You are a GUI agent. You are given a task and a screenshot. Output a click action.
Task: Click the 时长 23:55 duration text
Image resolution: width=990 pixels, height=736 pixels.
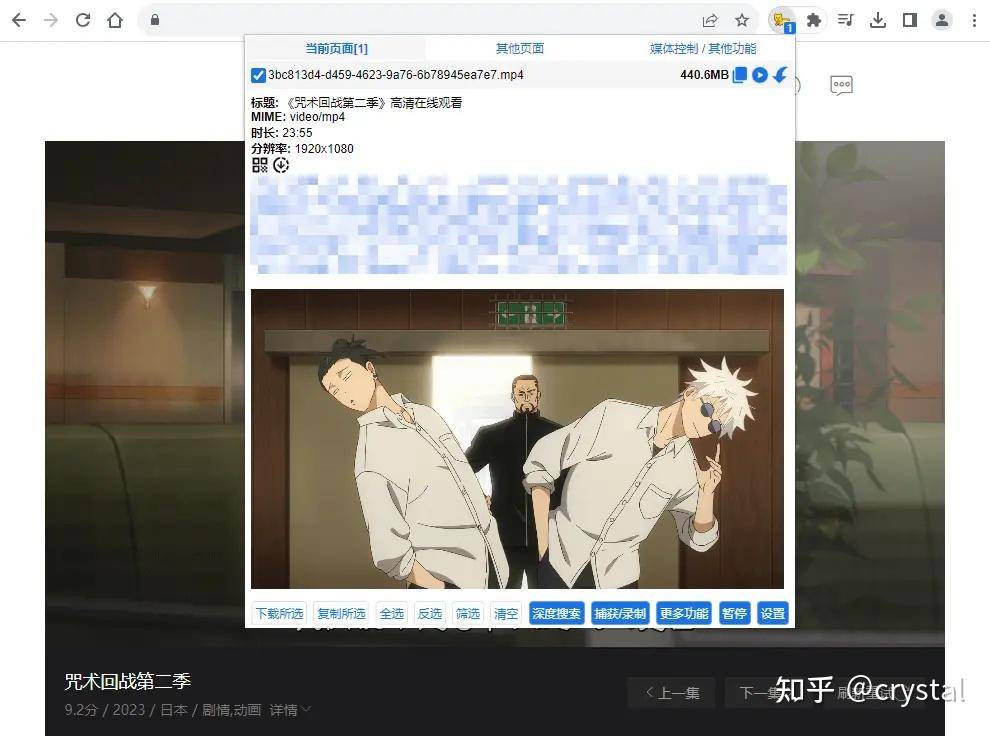click(x=282, y=133)
